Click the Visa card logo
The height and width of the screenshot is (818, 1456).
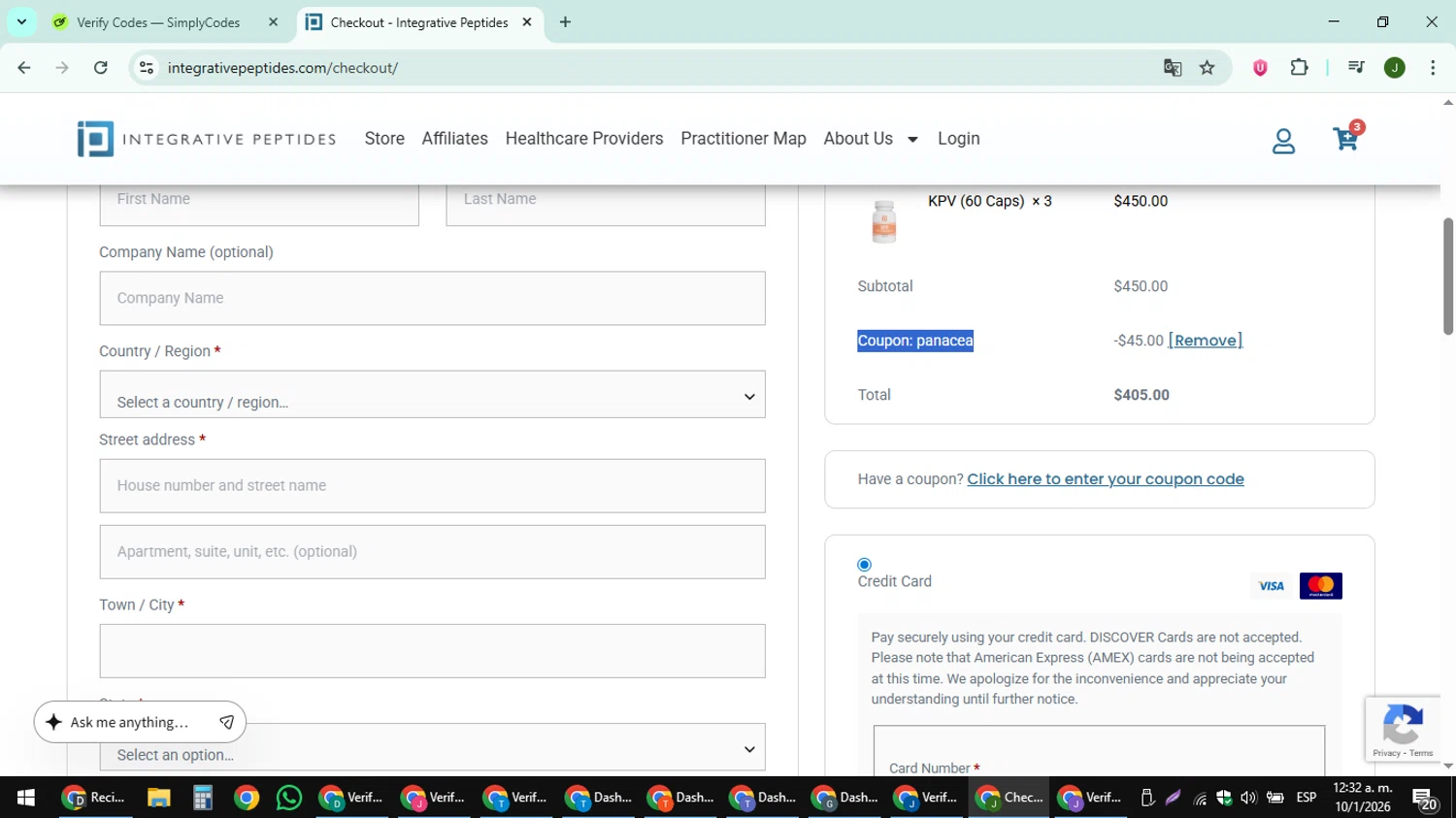(x=1271, y=586)
